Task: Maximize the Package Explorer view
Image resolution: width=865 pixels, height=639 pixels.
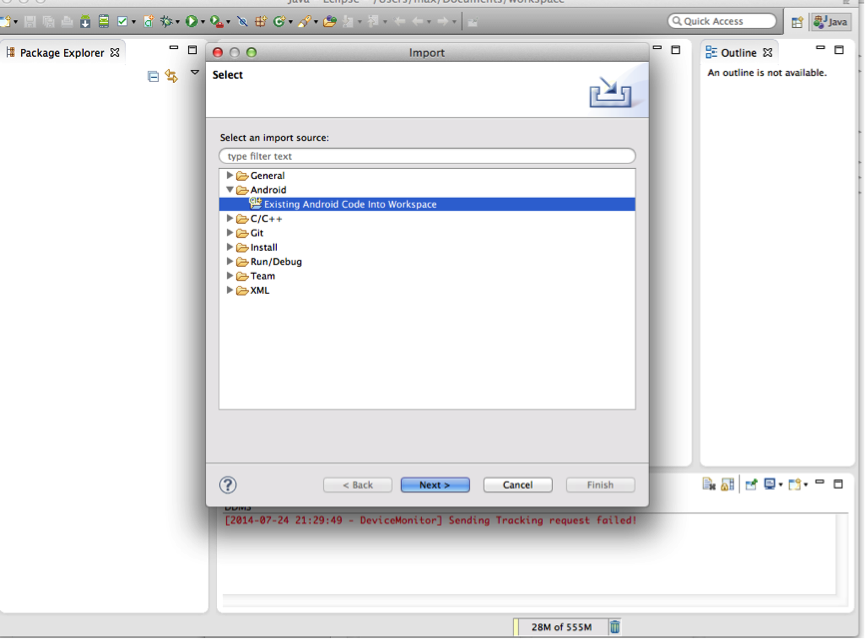Action: click(193, 50)
